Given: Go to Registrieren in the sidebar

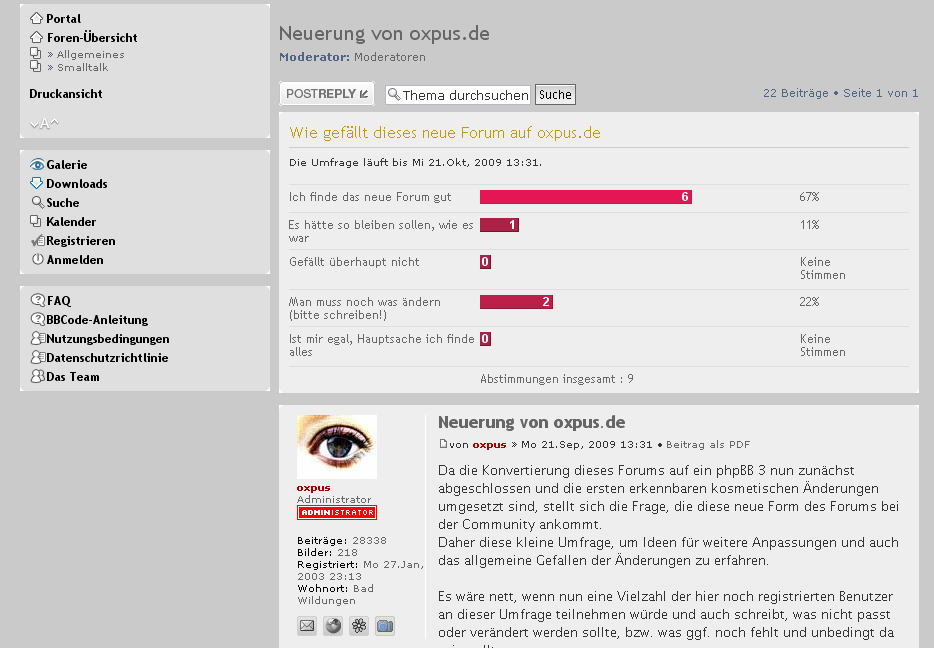Looking at the screenshot, I should pos(80,241).
